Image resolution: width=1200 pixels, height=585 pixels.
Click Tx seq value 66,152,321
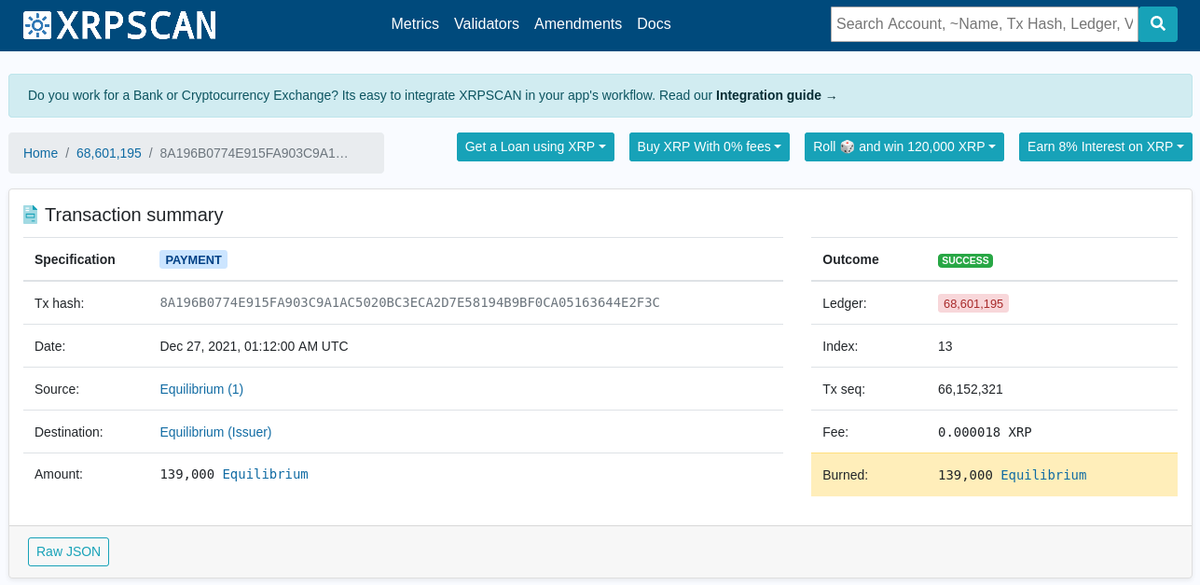pyautogui.click(x=970, y=389)
